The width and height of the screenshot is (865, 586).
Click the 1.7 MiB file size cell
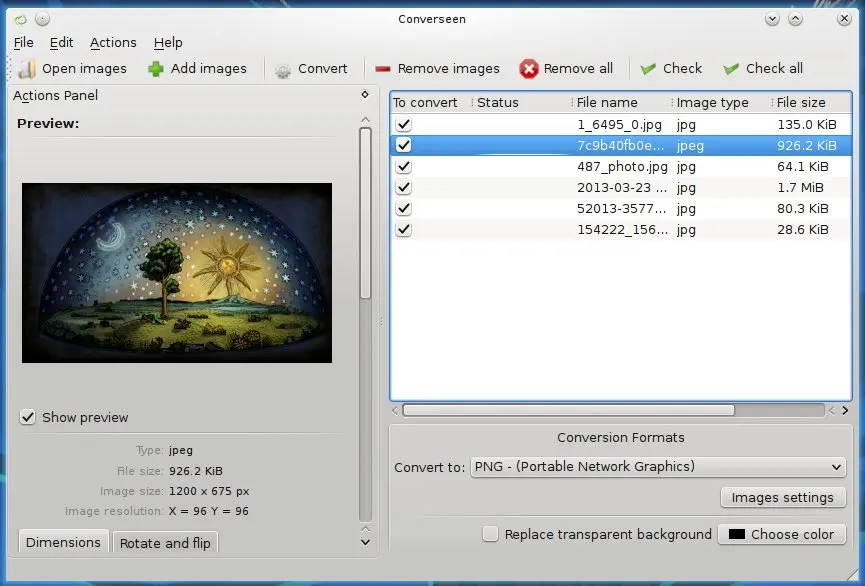click(800, 188)
